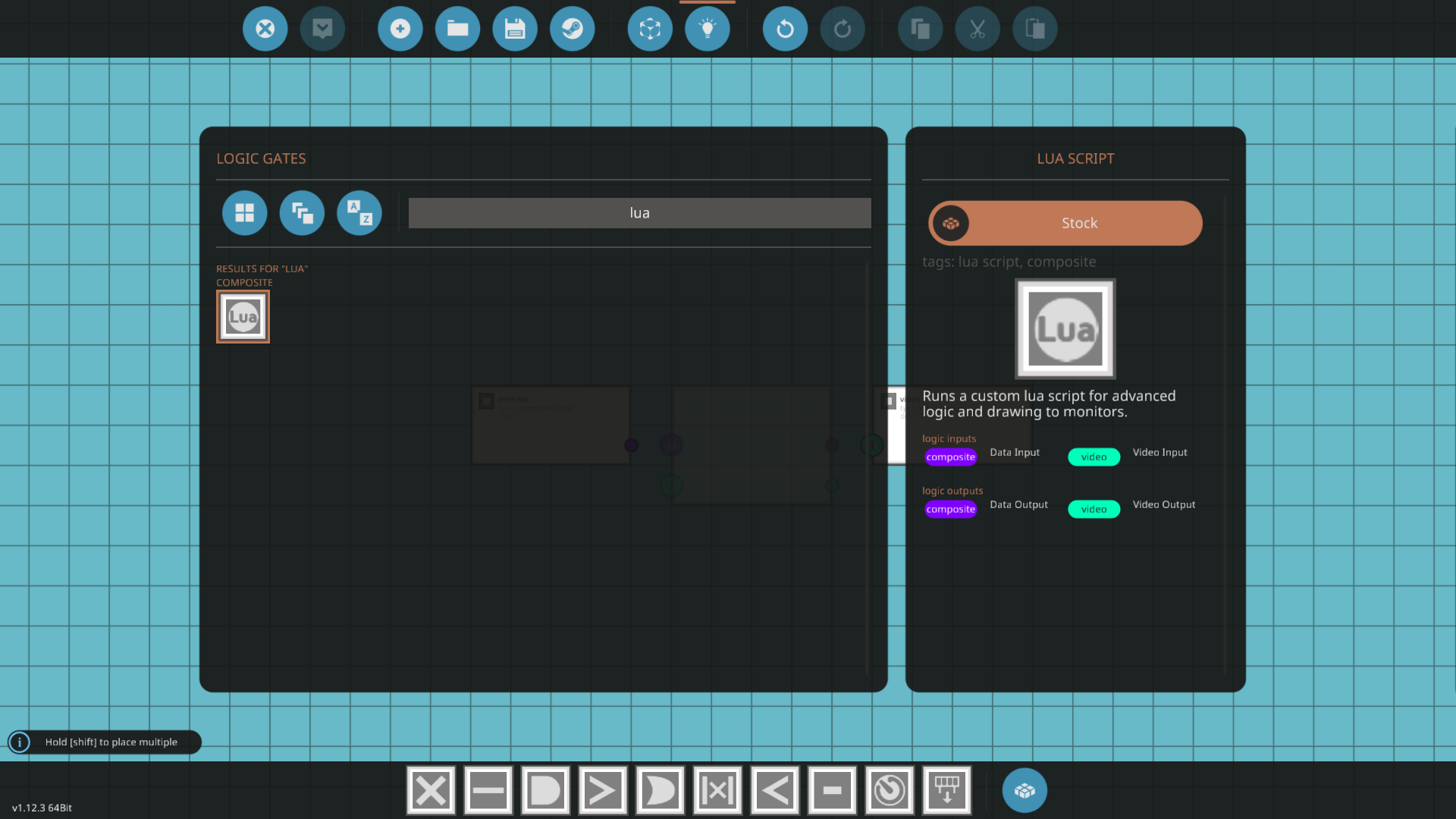Toggle the lightbulb icon in toolbar

[x=707, y=29]
